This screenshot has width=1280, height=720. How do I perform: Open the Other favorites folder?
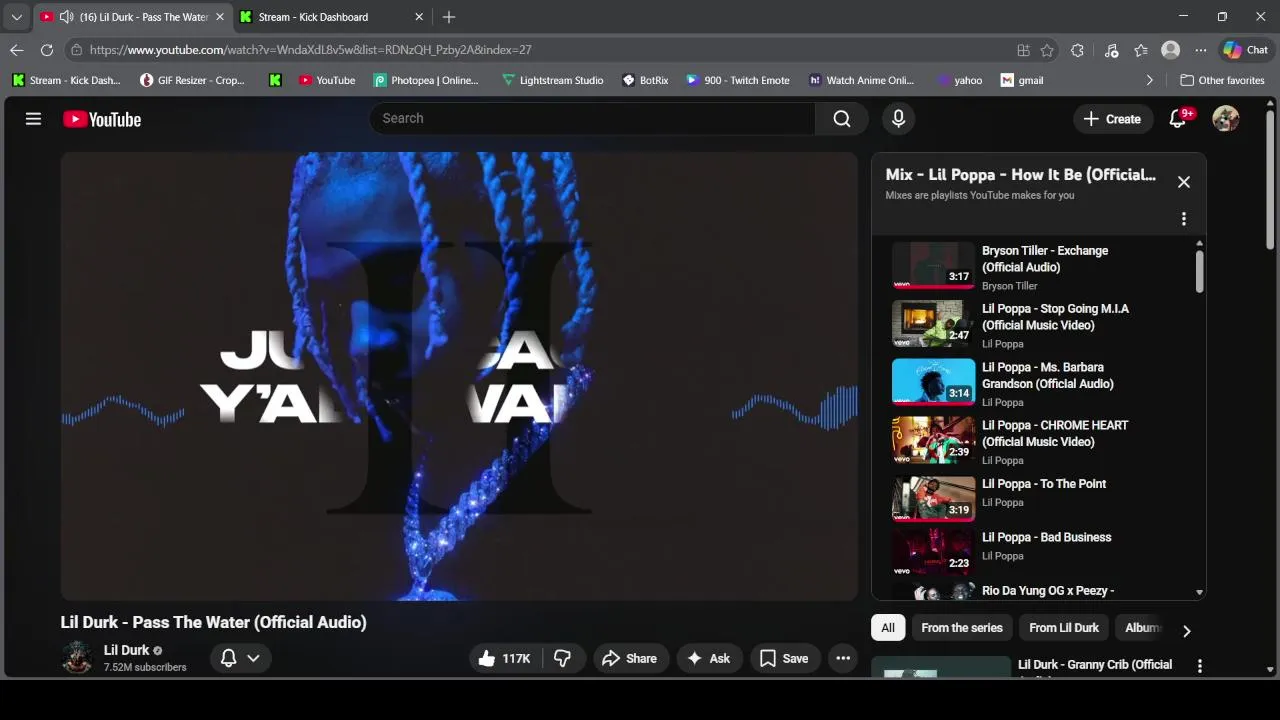1222,80
